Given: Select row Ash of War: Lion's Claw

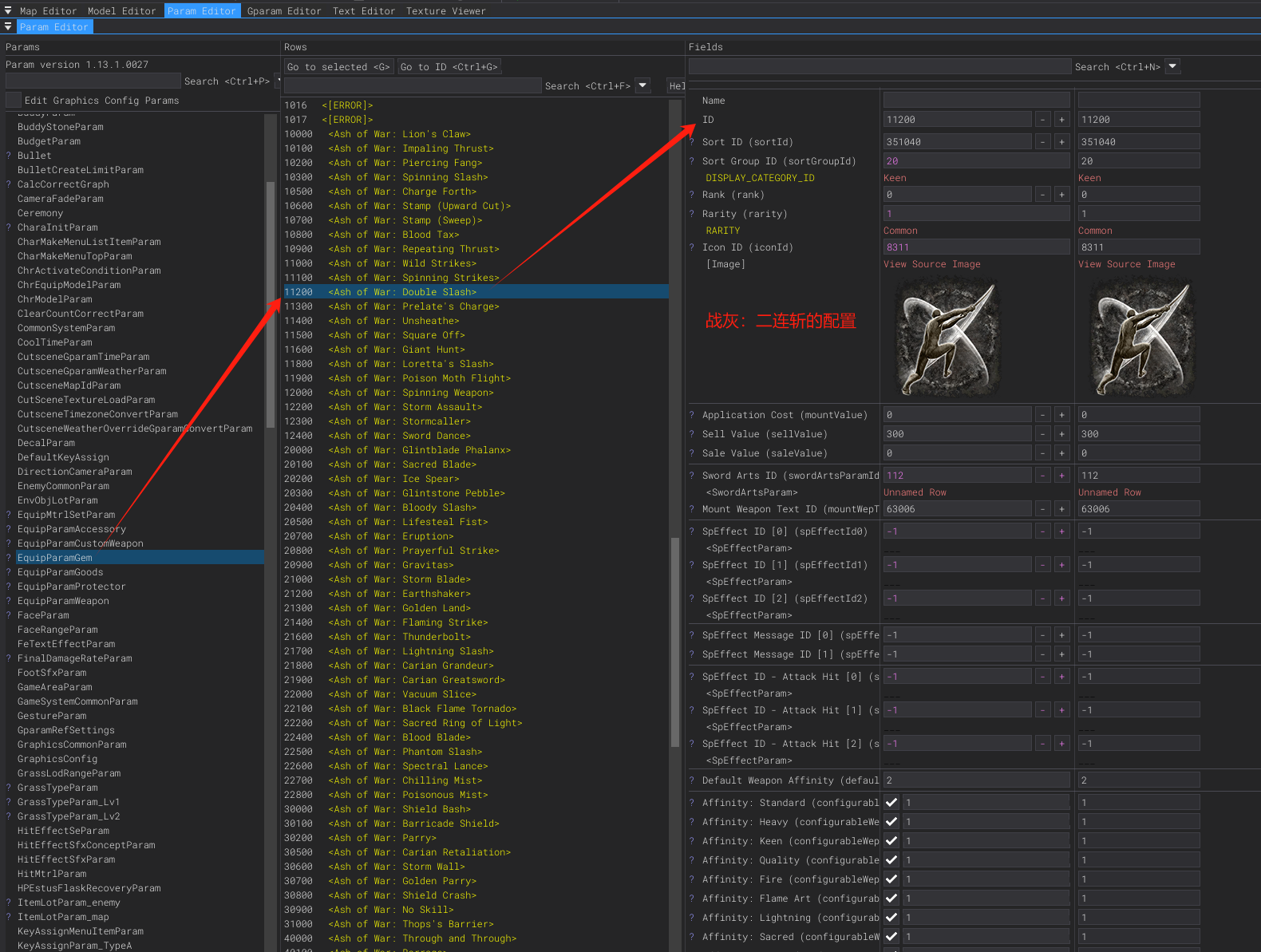Looking at the screenshot, I should [476, 134].
